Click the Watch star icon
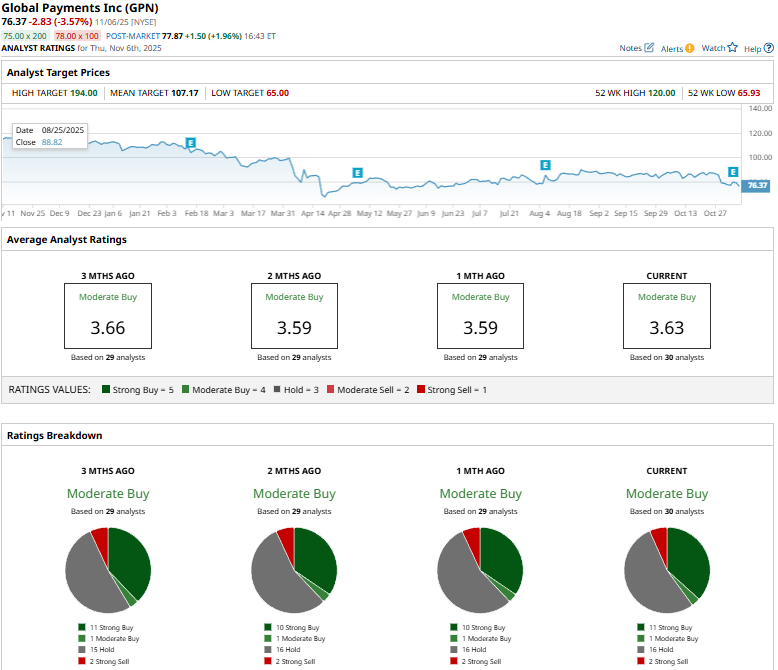Viewport: 778px width, 670px height. 732,47
